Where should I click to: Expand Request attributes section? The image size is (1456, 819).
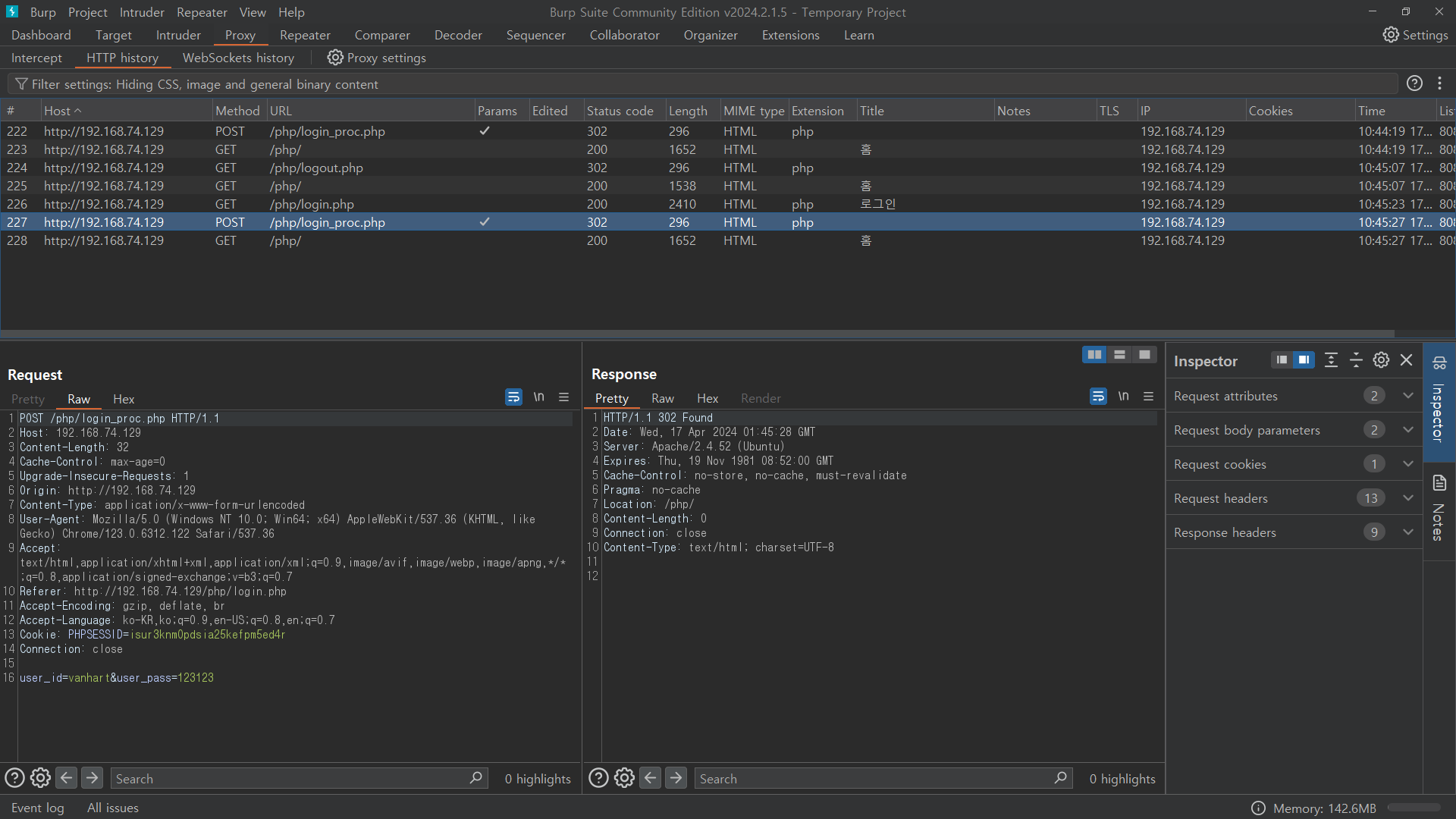(x=1408, y=396)
